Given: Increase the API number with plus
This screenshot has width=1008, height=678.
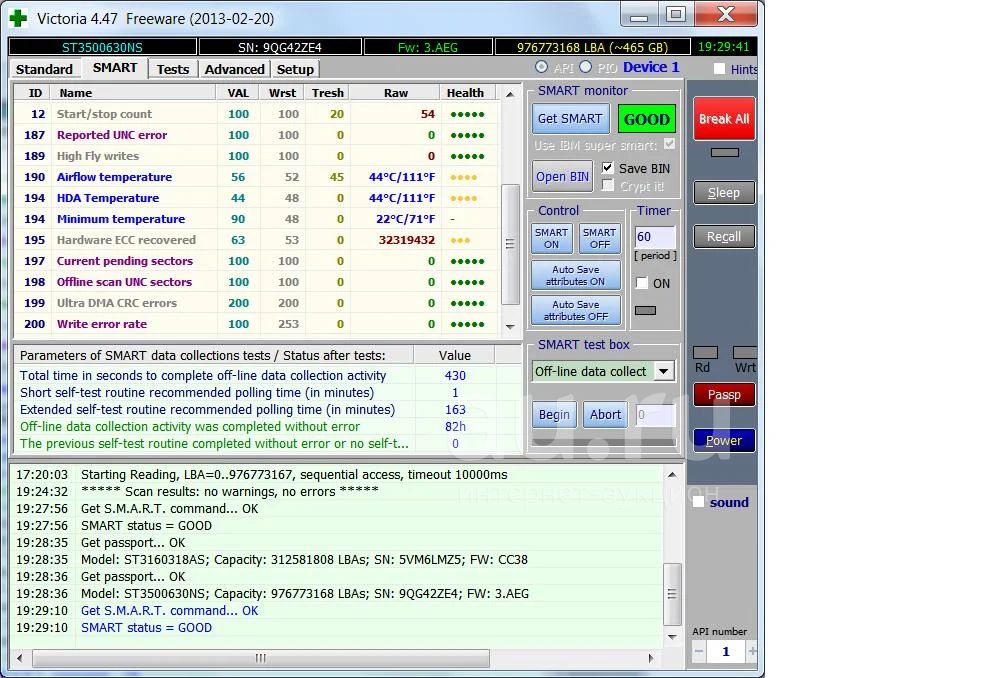Looking at the screenshot, I should tap(752, 652).
